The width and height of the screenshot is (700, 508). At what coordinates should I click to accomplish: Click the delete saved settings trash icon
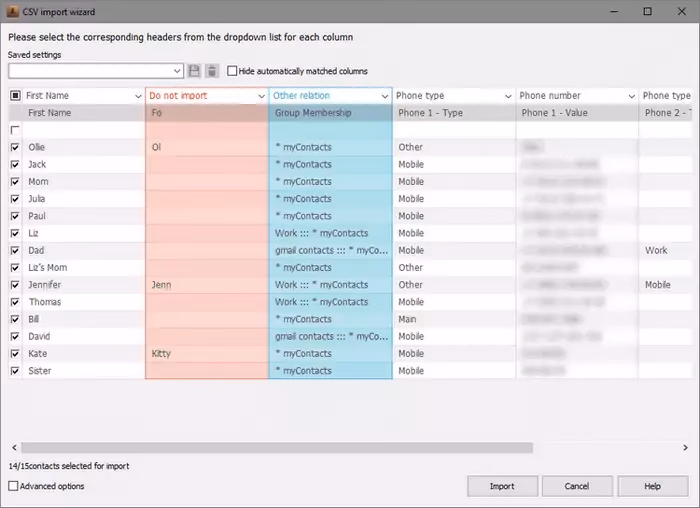[212, 71]
